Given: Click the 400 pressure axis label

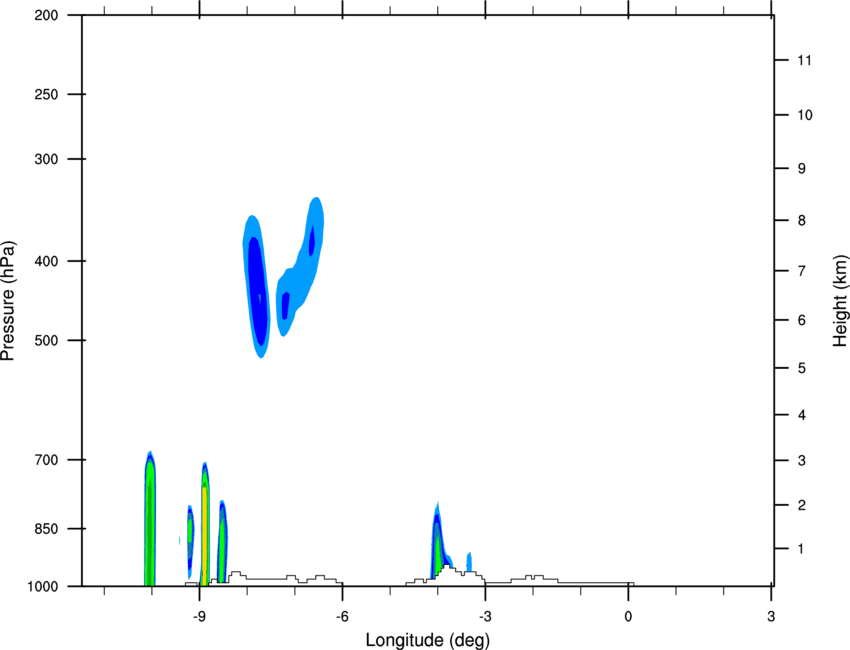Looking at the screenshot, I should (46, 261).
